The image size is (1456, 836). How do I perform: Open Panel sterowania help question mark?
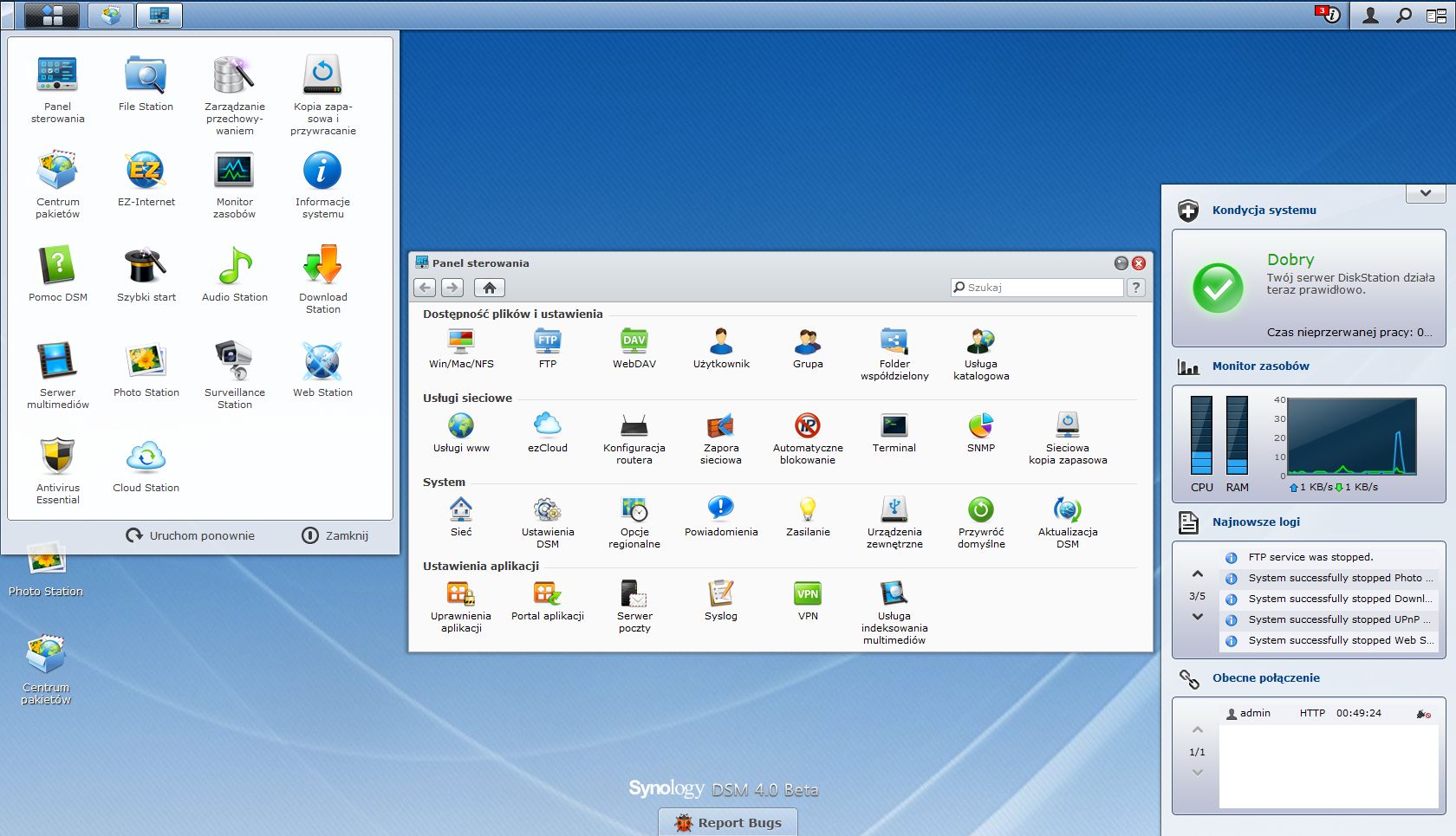pyautogui.click(x=1136, y=288)
